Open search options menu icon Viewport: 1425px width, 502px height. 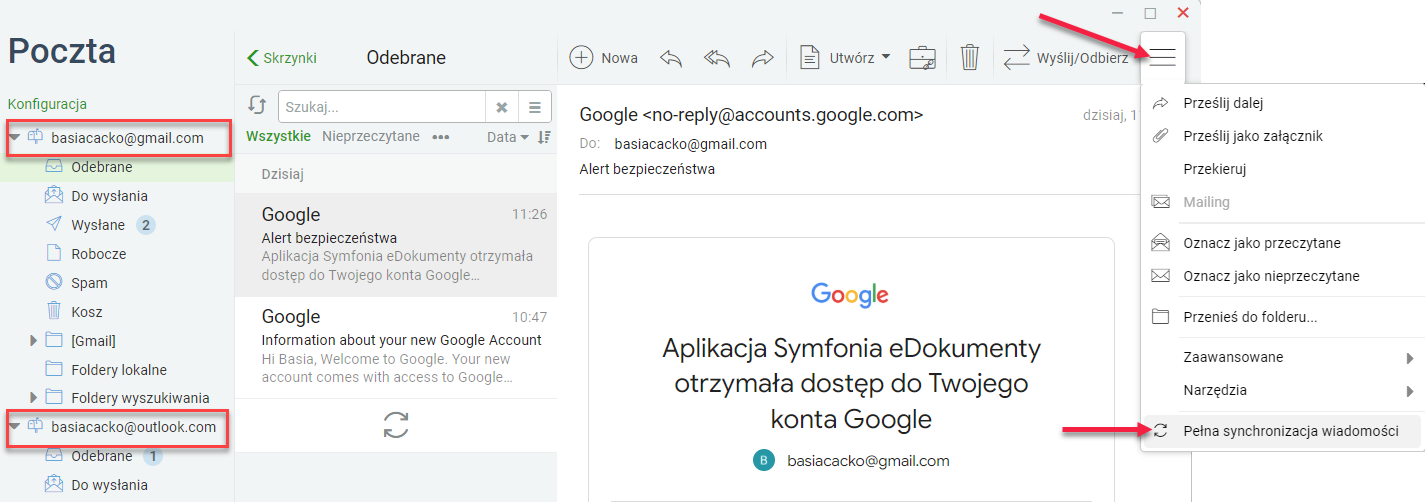point(535,107)
